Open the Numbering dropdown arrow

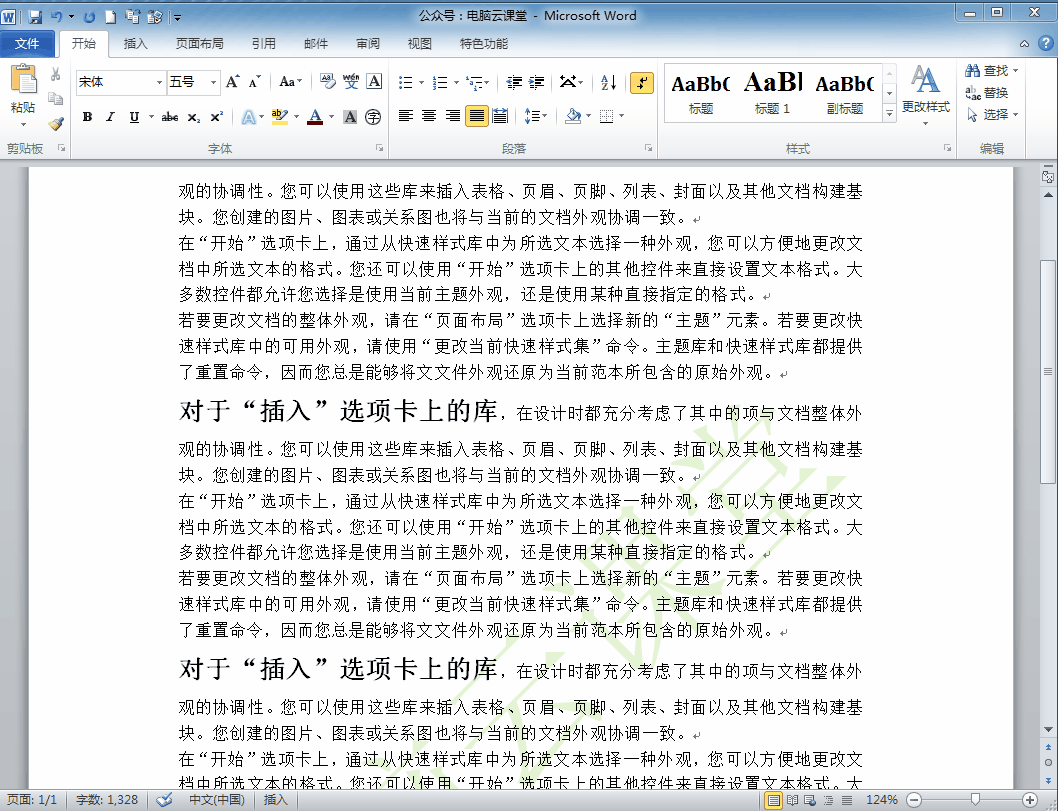457,83
